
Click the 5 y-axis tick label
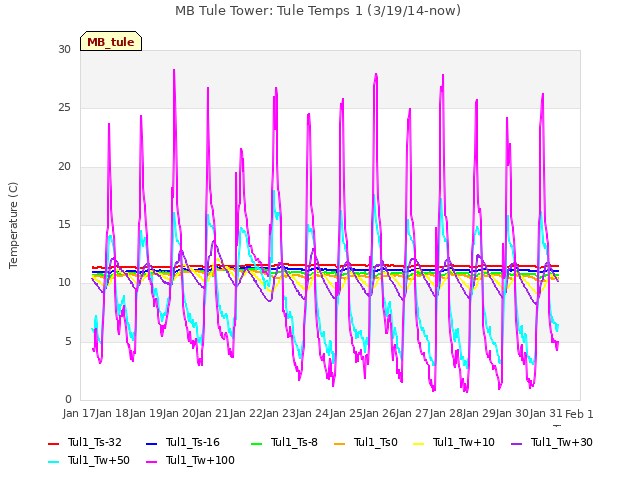coord(68,341)
